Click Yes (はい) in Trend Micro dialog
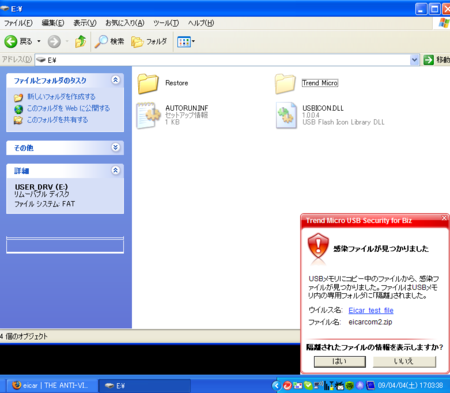 tap(339, 361)
